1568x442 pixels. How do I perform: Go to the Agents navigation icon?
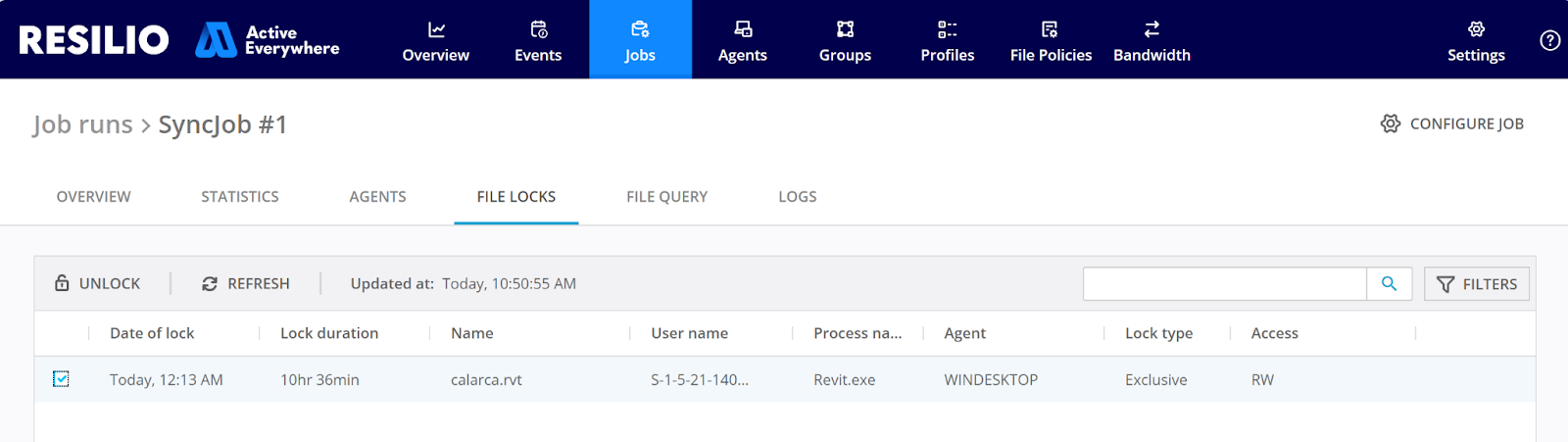[x=743, y=30]
